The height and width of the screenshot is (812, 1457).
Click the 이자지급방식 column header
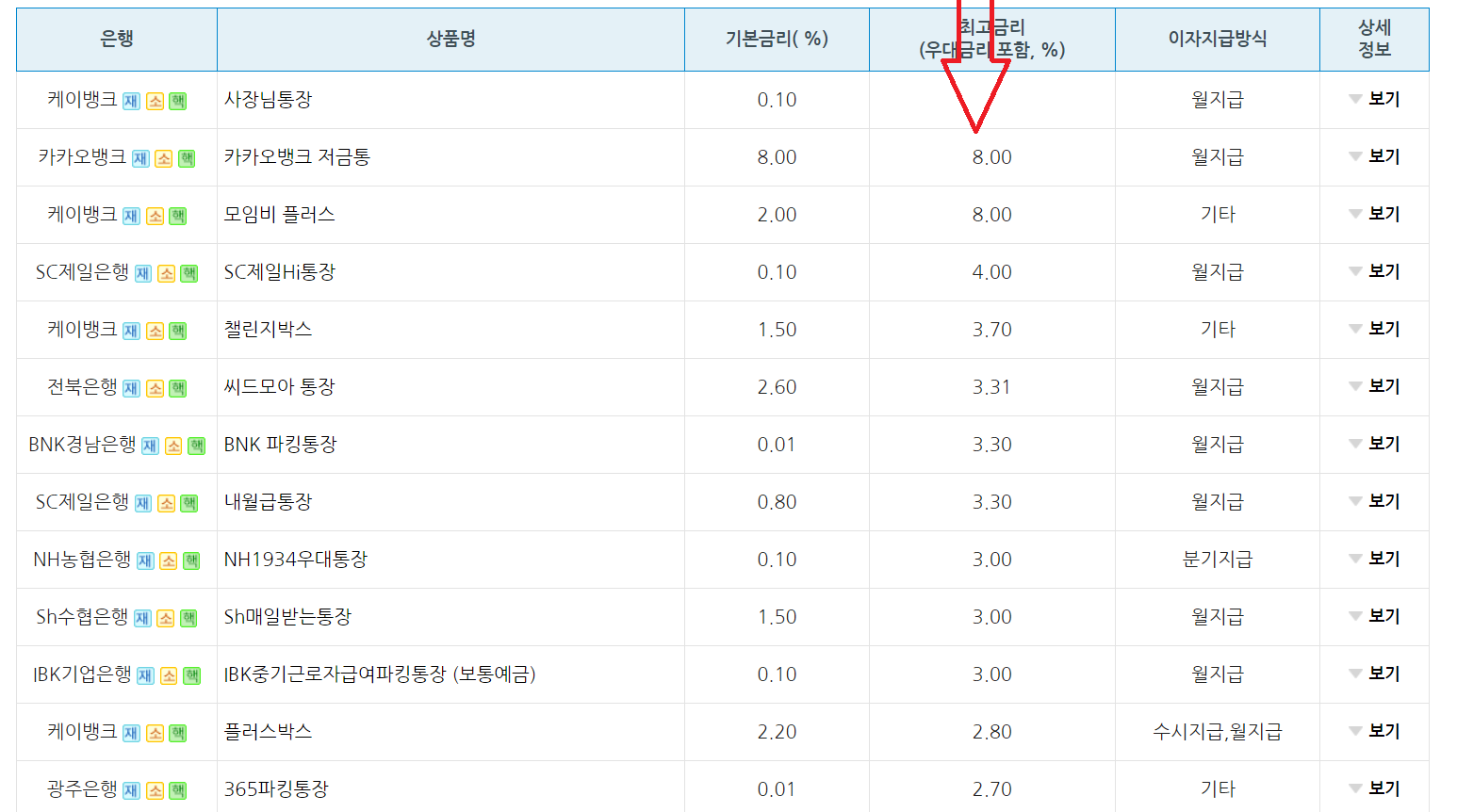pos(1218,39)
